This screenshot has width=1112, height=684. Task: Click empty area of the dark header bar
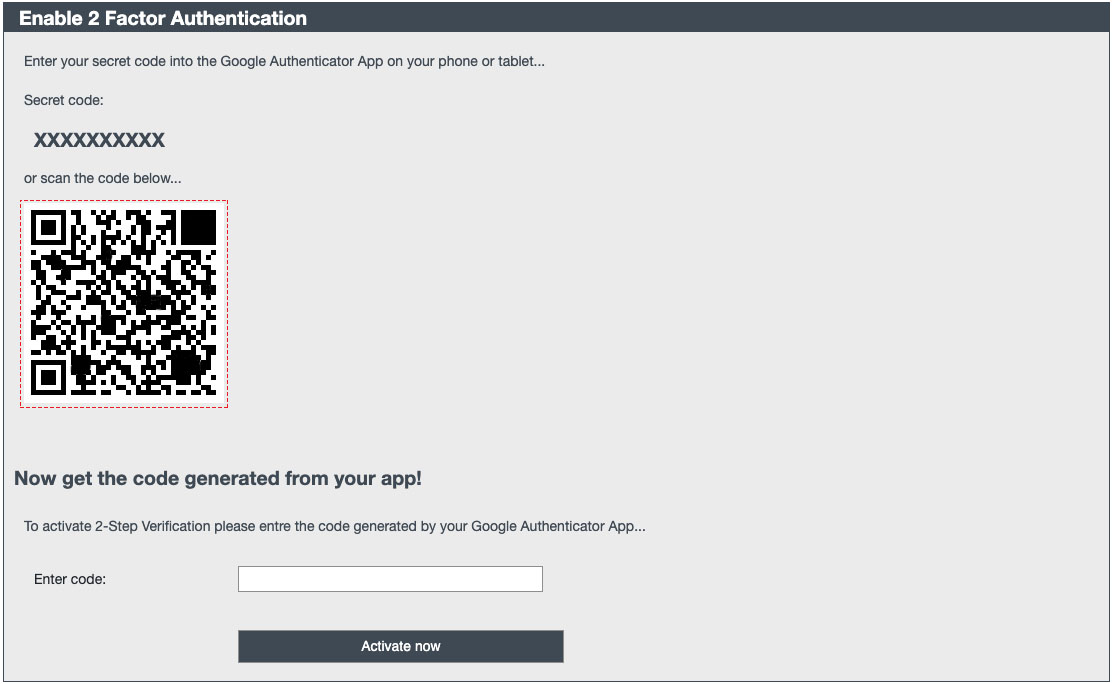click(700, 18)
